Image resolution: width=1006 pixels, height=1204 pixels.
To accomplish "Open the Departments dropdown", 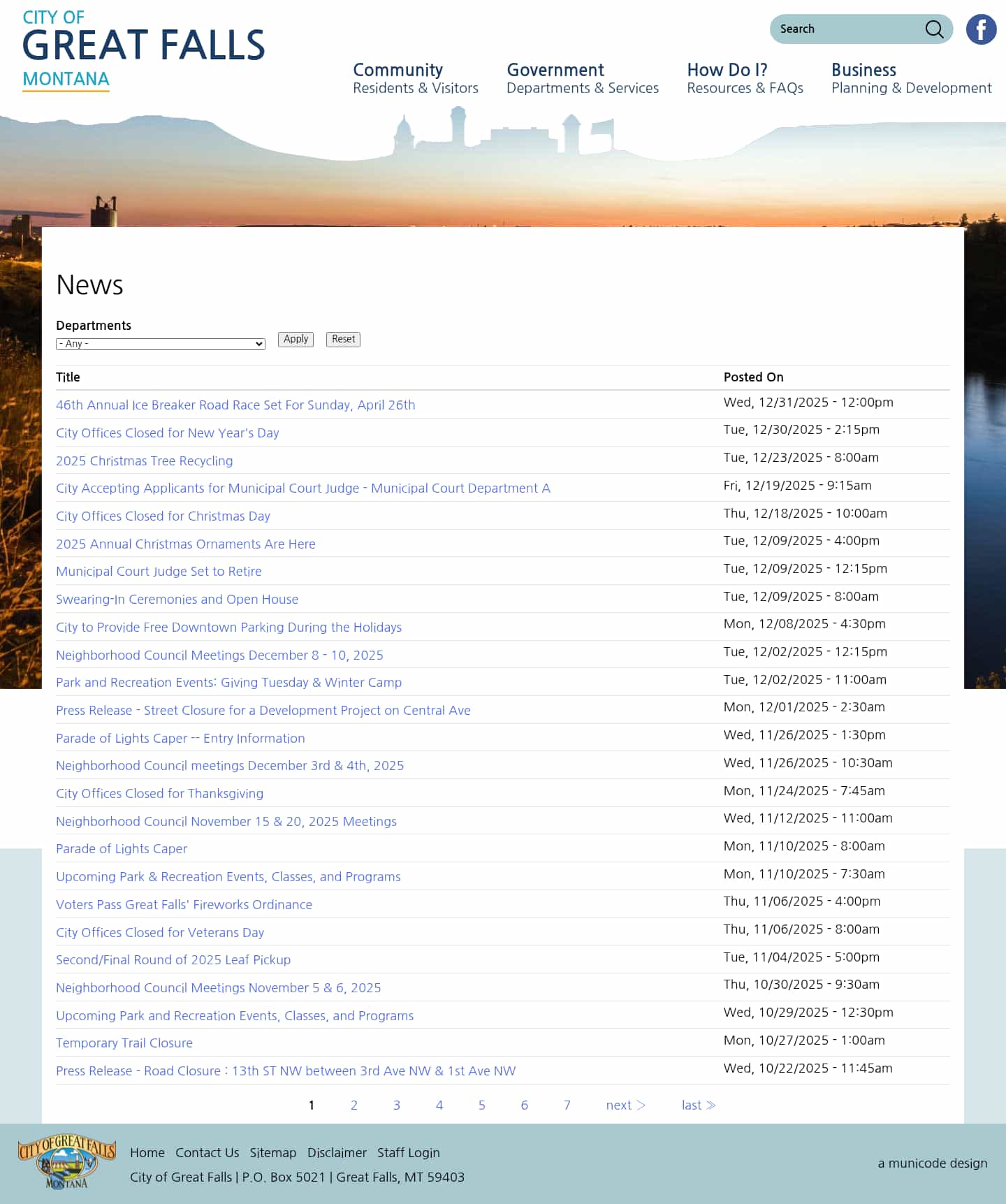I will tap(161, 344).
